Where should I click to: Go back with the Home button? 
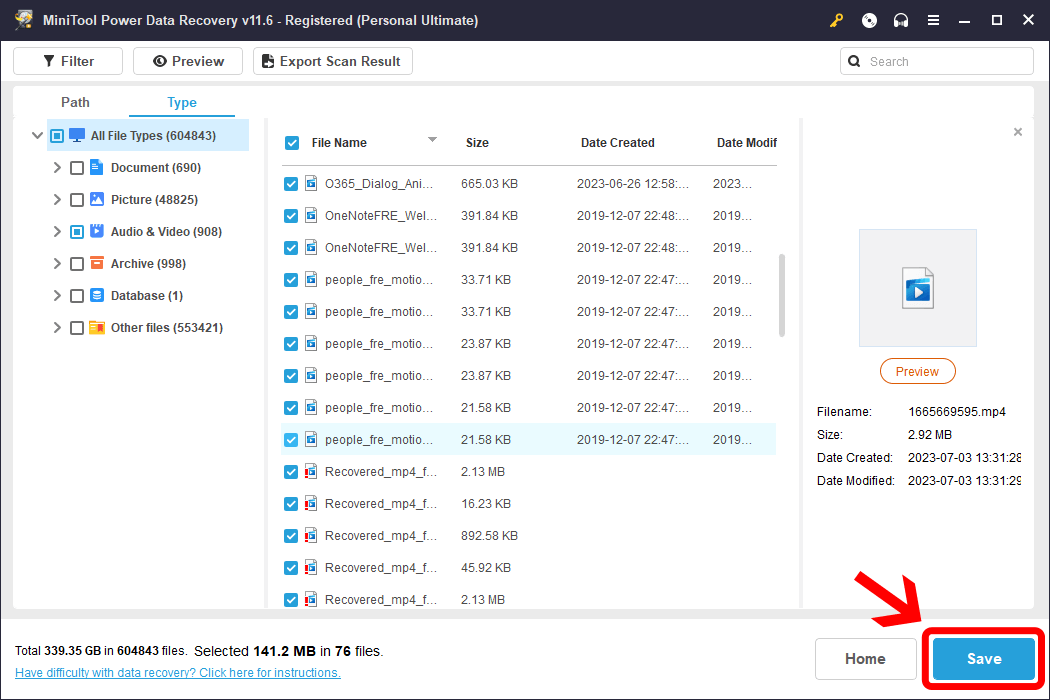(865, 658)
